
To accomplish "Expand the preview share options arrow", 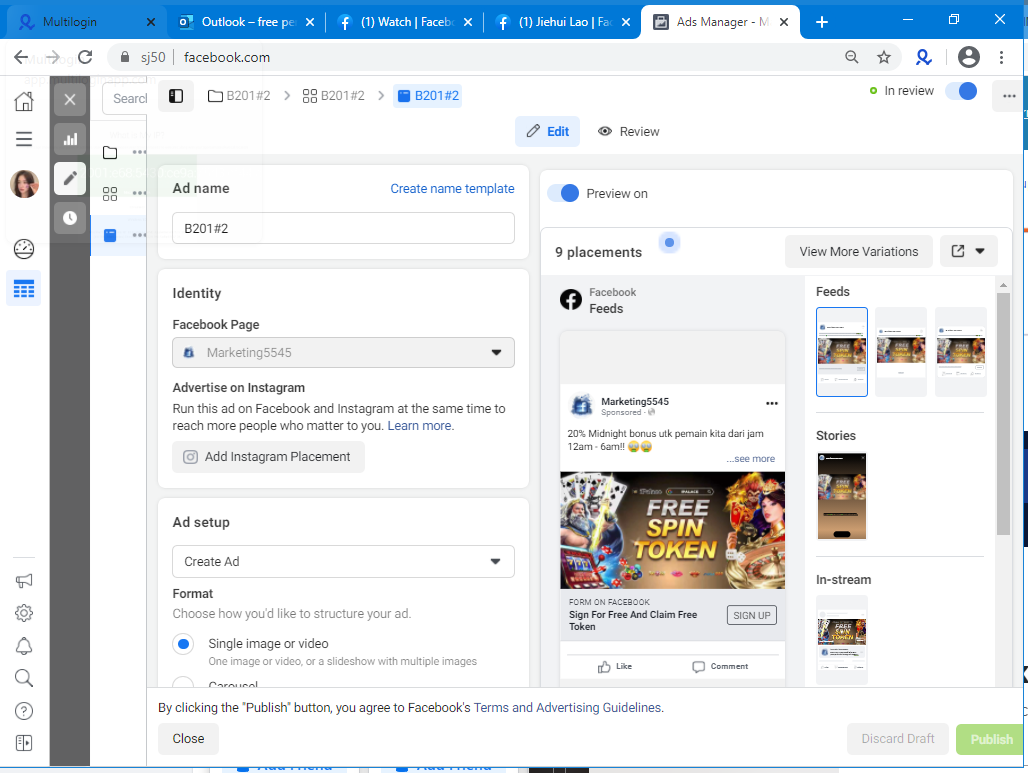I will pos(980,251).
